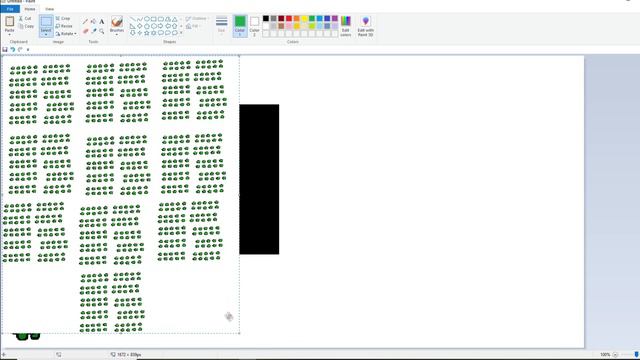Click the Undo arrow in quick access toolbar
This screenshot has height=360, width=640.
13,49
